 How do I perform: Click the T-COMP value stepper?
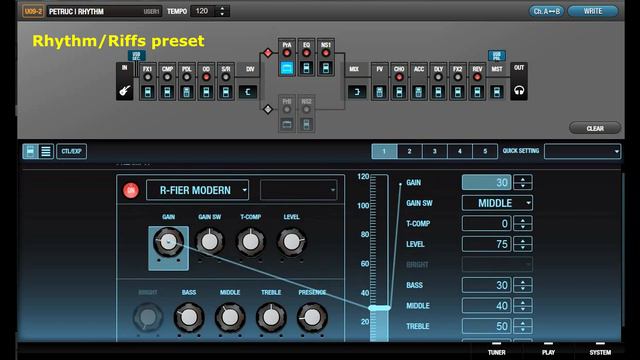523,223
